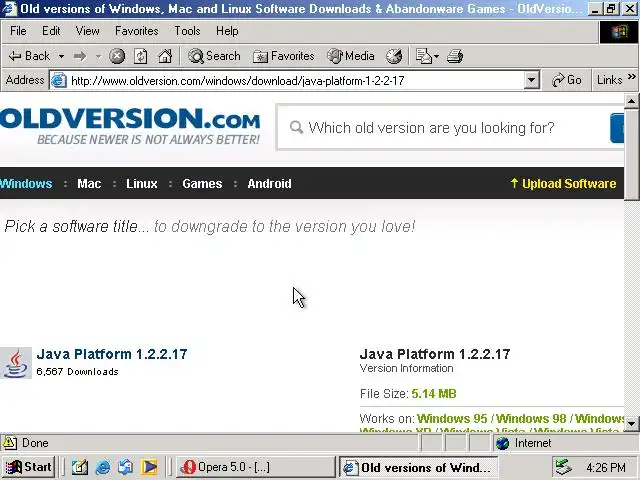This screenshot has width=640, height=480.
Task: Select the Games navigation tab
Action: 202,184
